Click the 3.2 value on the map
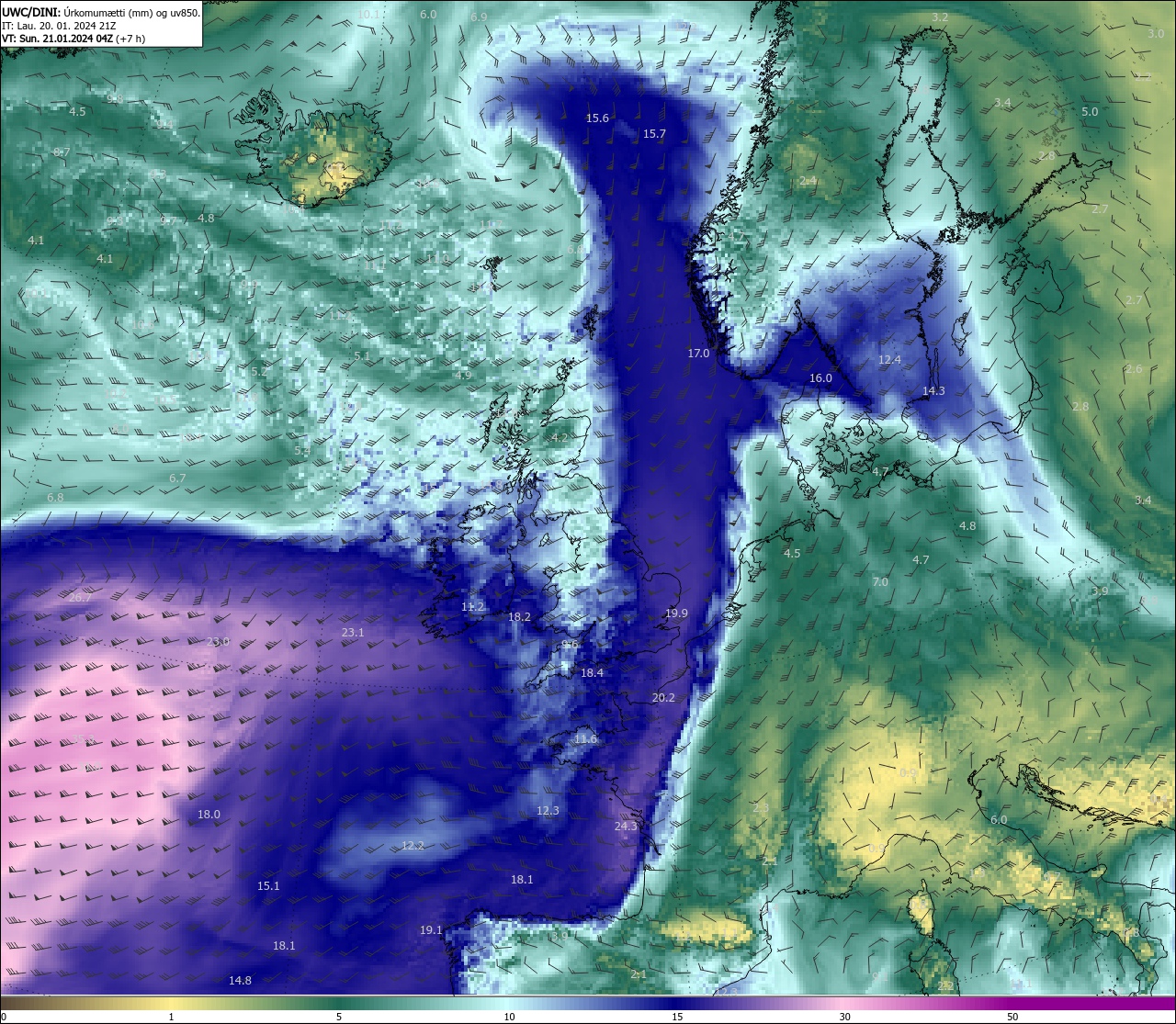 [x=940, y=18]
